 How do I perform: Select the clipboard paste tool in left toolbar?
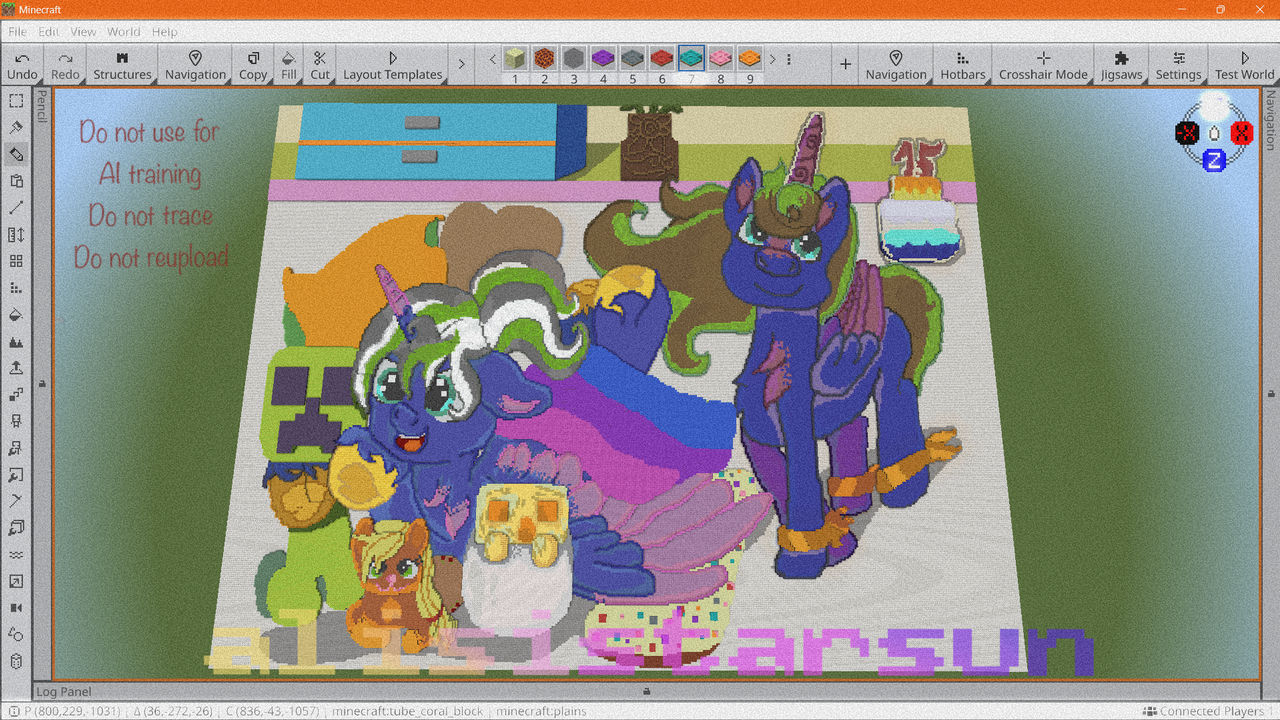tap(16, 181)
